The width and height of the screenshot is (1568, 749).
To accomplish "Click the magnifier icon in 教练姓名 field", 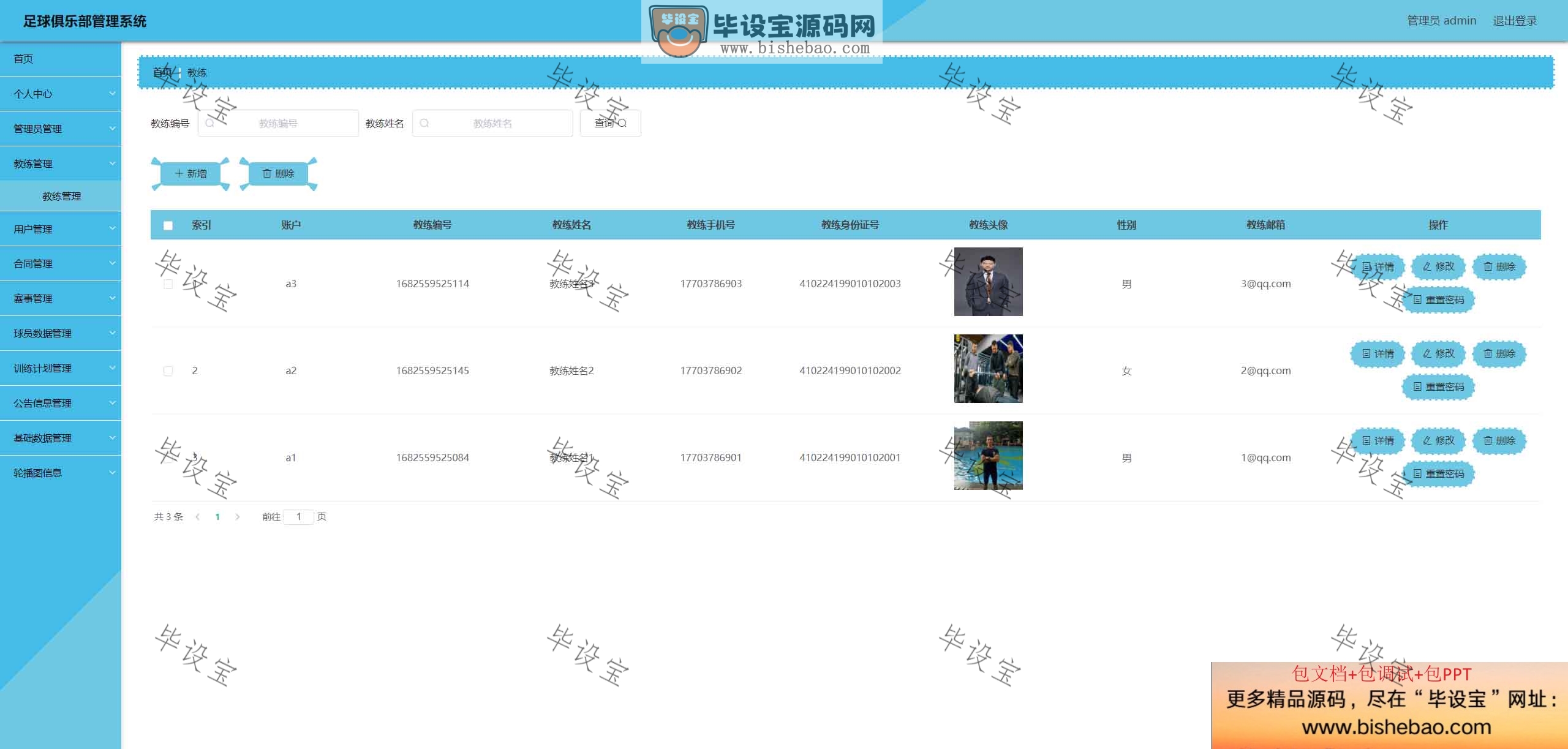I will pos(424,123).
